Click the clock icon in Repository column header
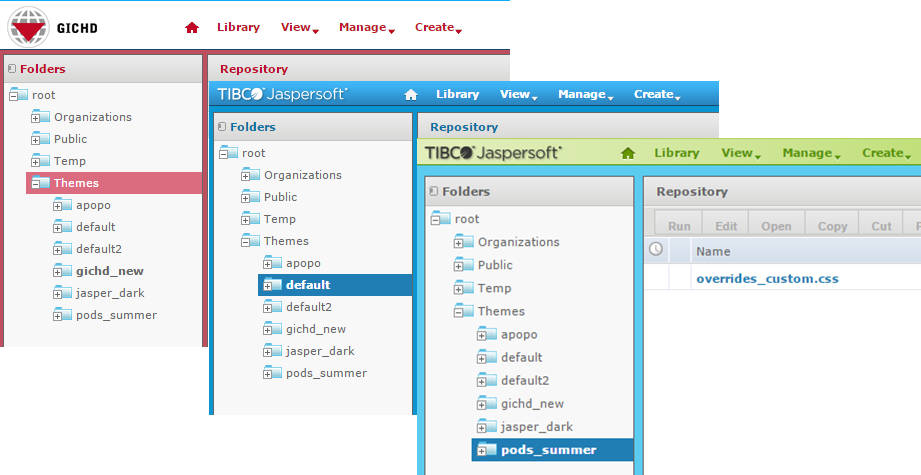This screenshot has height=475, width=921. (x=656, y=250)
